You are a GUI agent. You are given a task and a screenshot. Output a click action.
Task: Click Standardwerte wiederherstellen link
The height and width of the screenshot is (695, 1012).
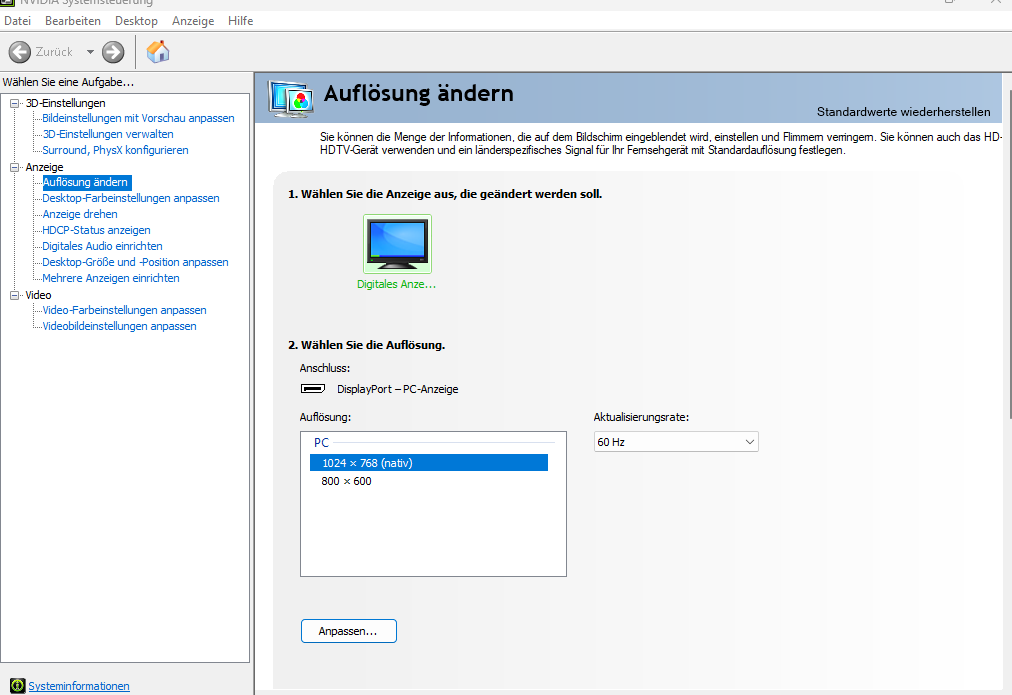pos(904,112)
